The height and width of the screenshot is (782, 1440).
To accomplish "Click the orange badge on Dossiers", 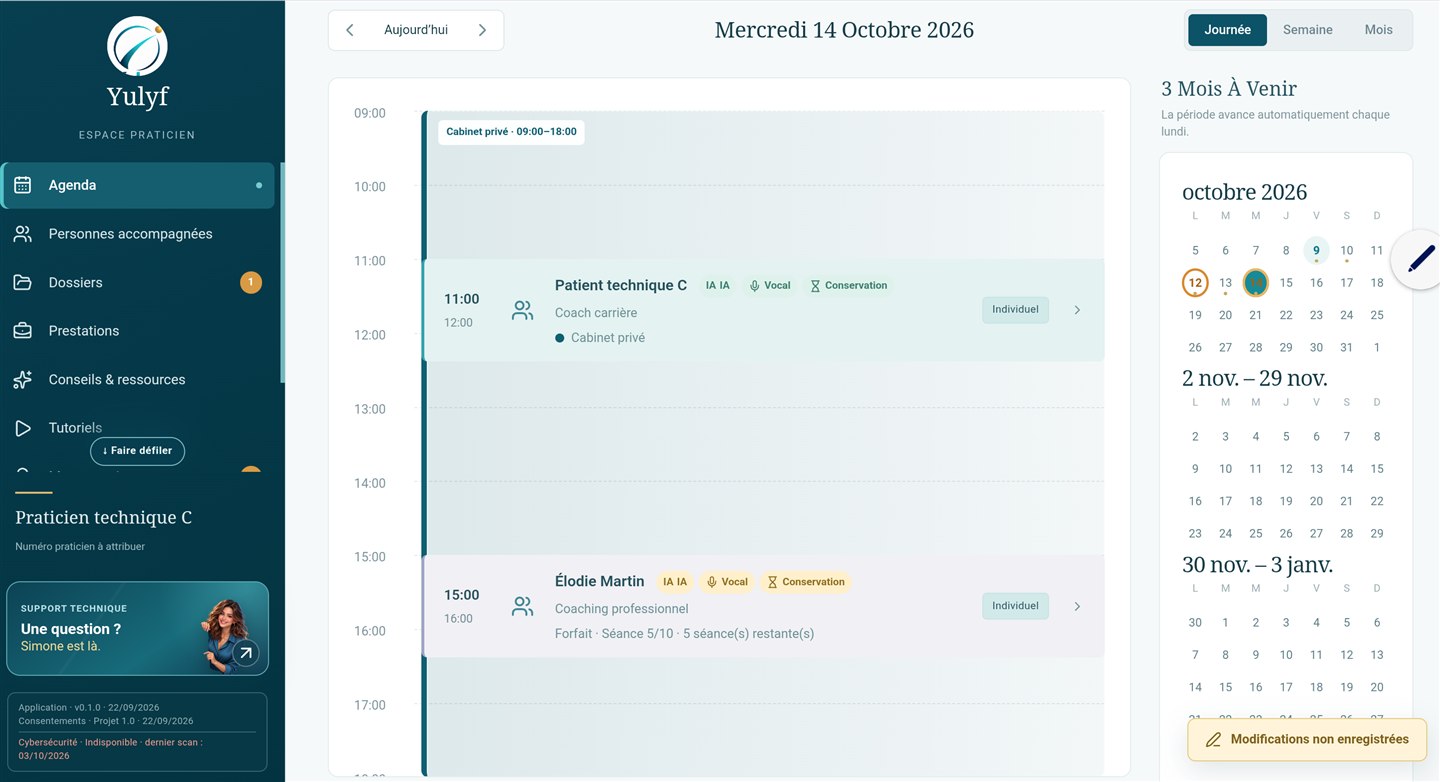I will [x=251, y=283].
